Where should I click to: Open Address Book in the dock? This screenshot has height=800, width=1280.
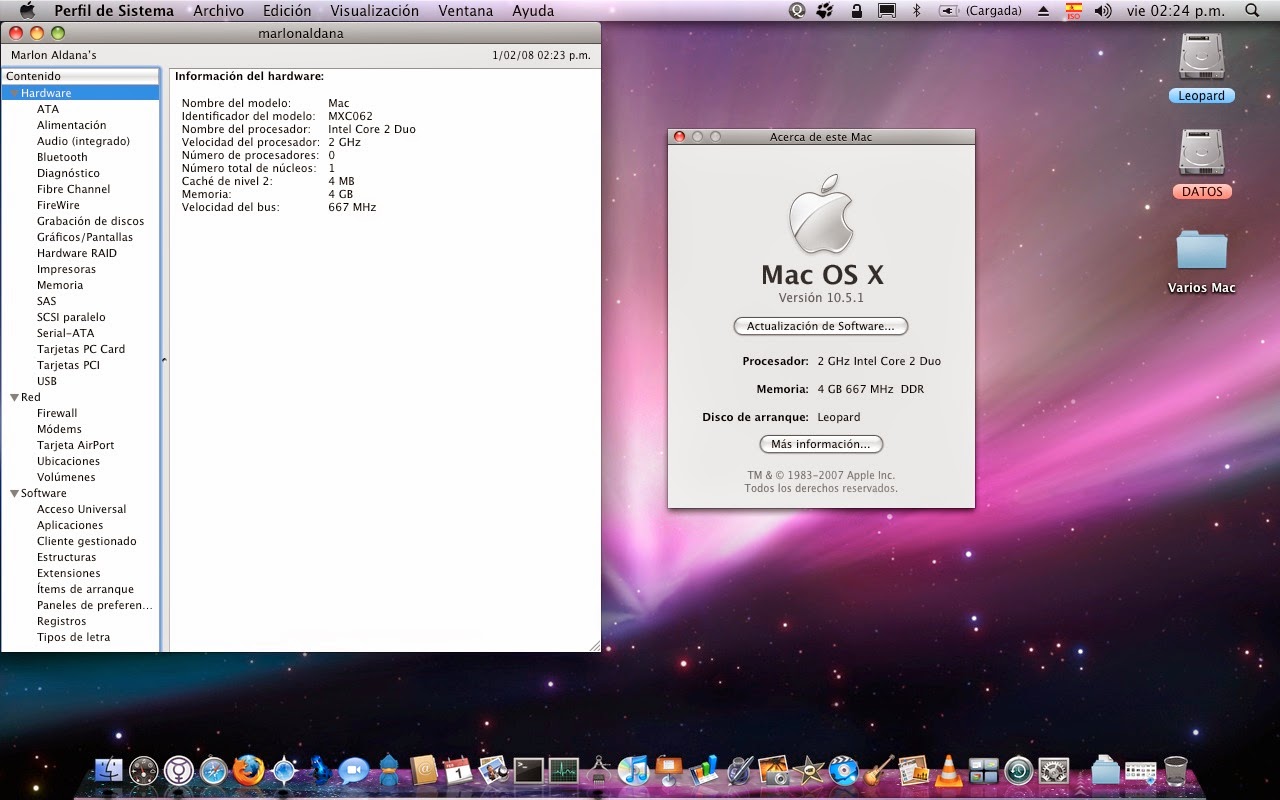pyautogui.click(x=424, y=770)
